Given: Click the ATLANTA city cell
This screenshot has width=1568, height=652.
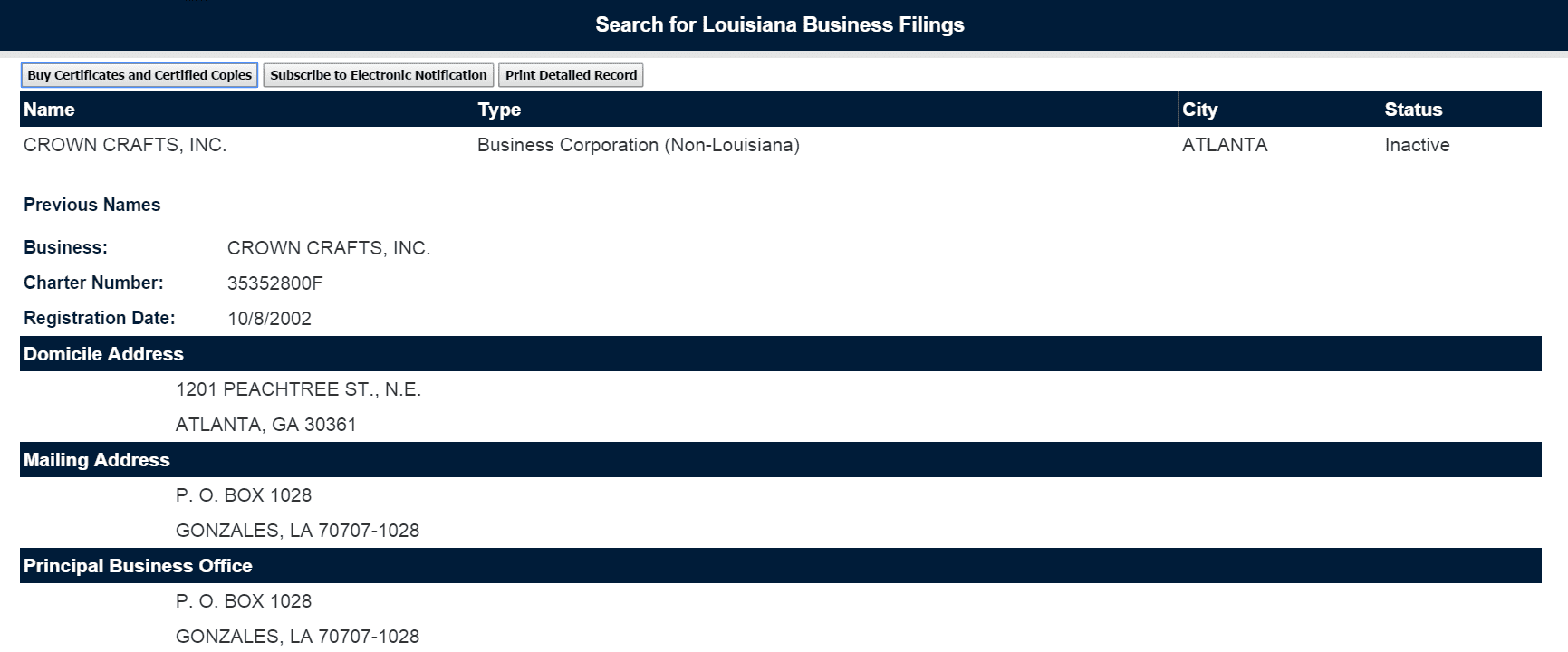Looking at the screenshot, I should pos(1225,145).
